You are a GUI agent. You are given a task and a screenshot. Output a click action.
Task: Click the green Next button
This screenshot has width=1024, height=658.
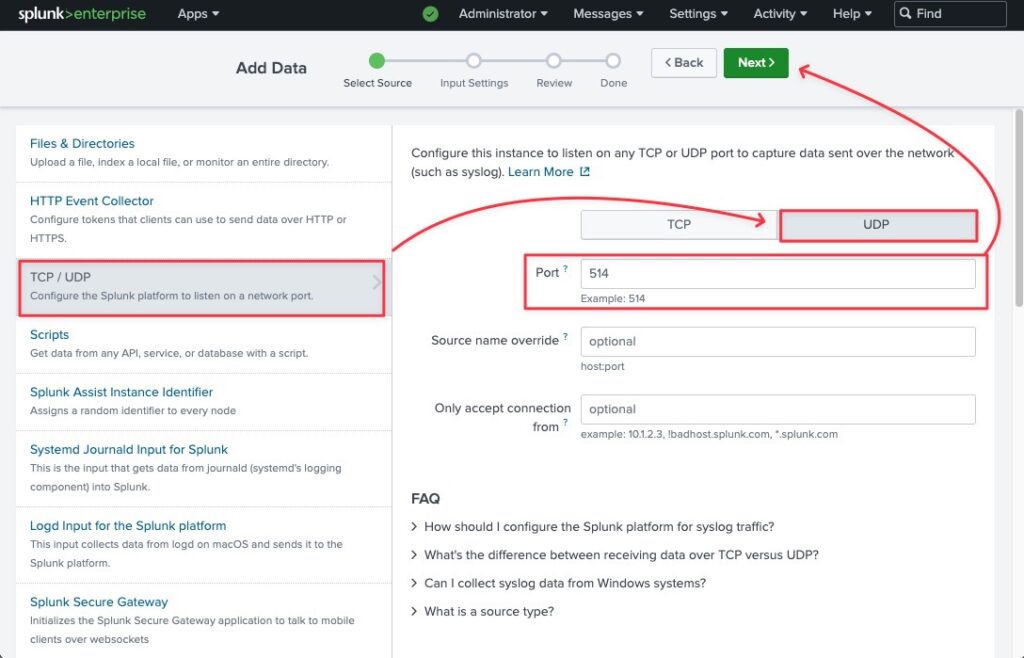click(x=756, y=63)
